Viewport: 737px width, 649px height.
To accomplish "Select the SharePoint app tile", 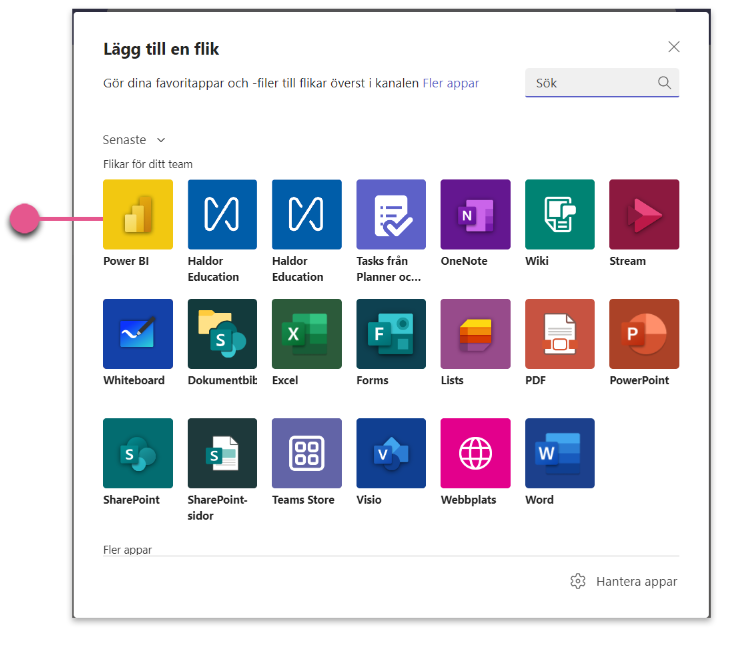I will point(138,453).
